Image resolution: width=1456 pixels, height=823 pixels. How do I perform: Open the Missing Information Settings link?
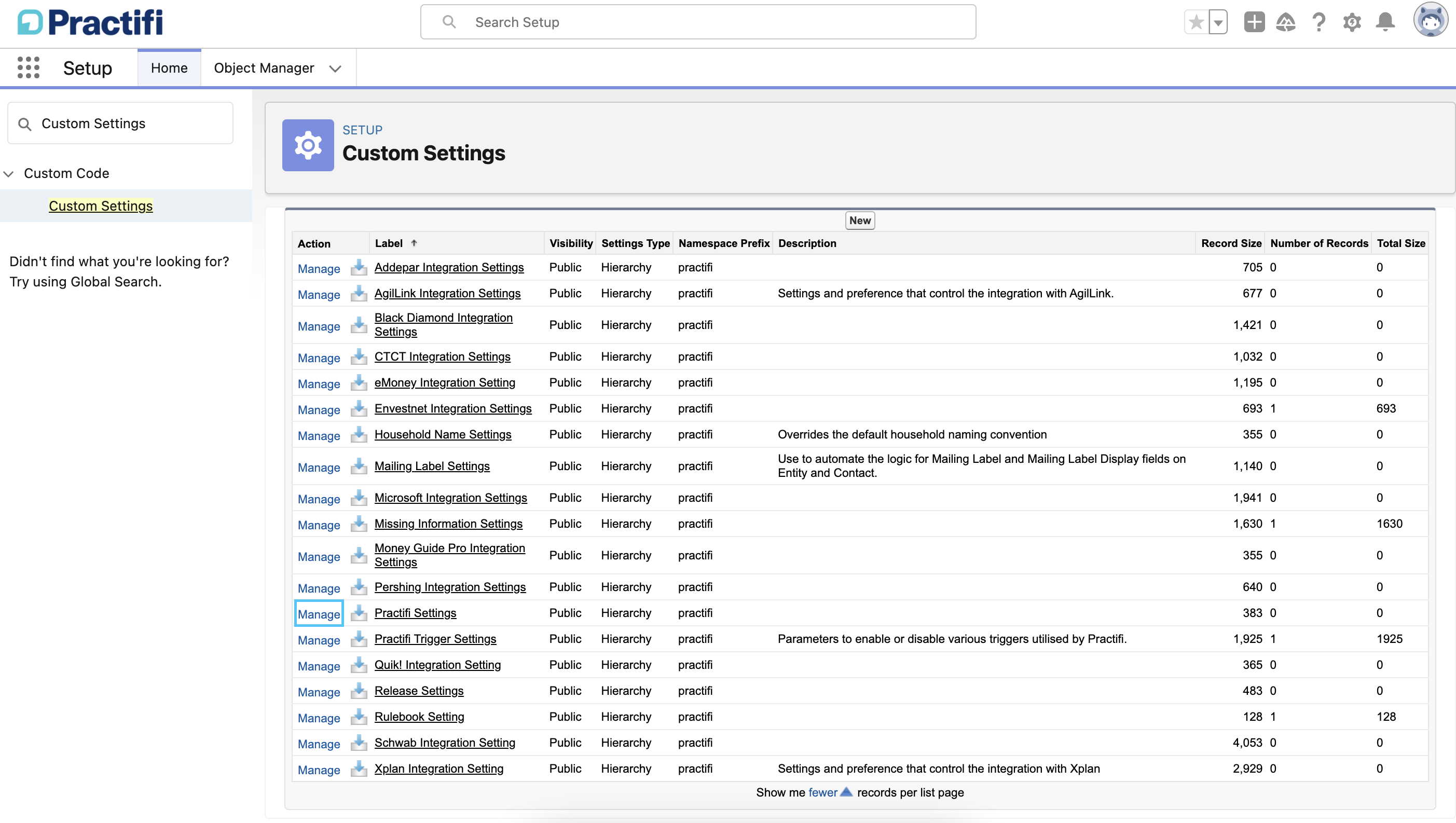click(448, 524)
